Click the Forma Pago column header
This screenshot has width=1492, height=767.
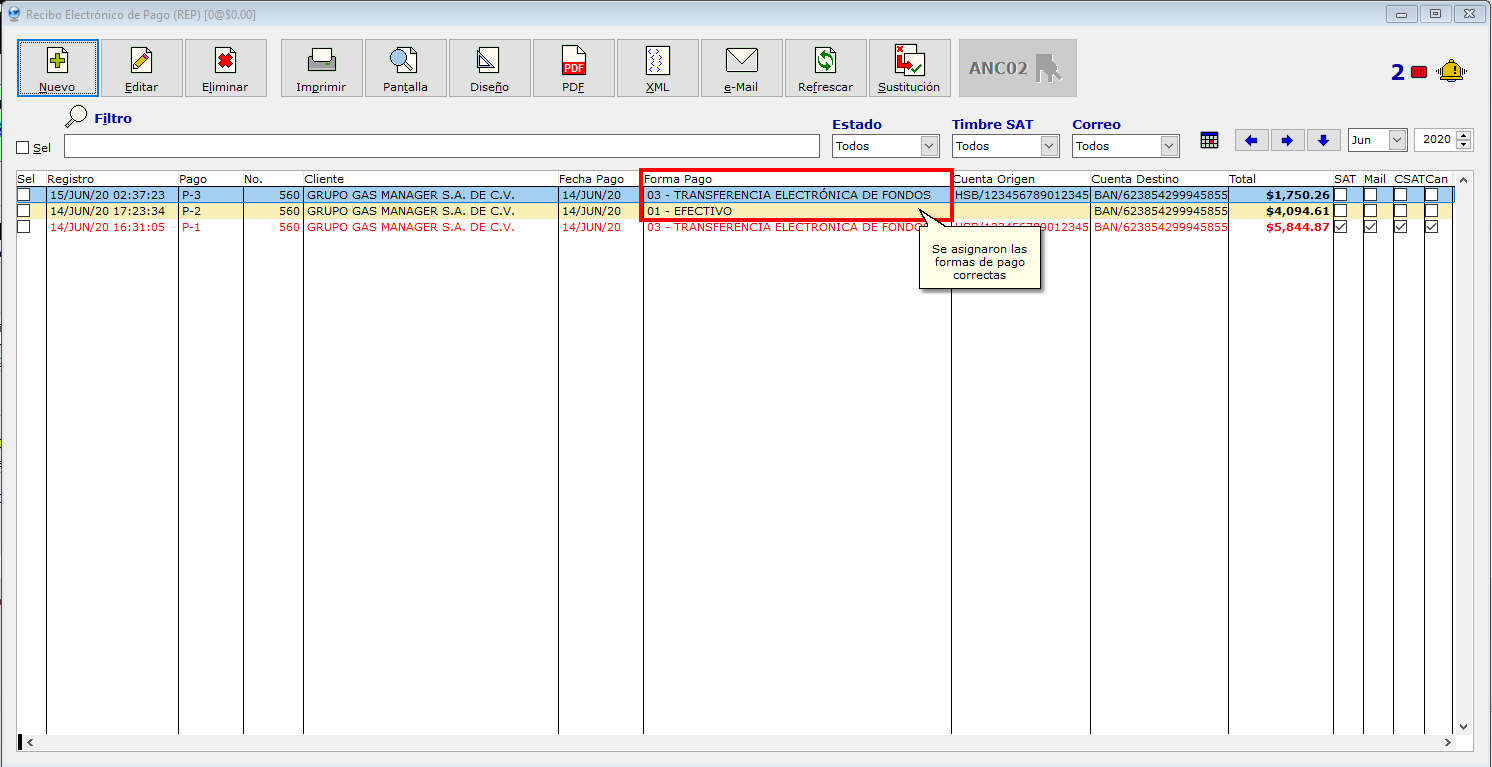click(678, 179)
